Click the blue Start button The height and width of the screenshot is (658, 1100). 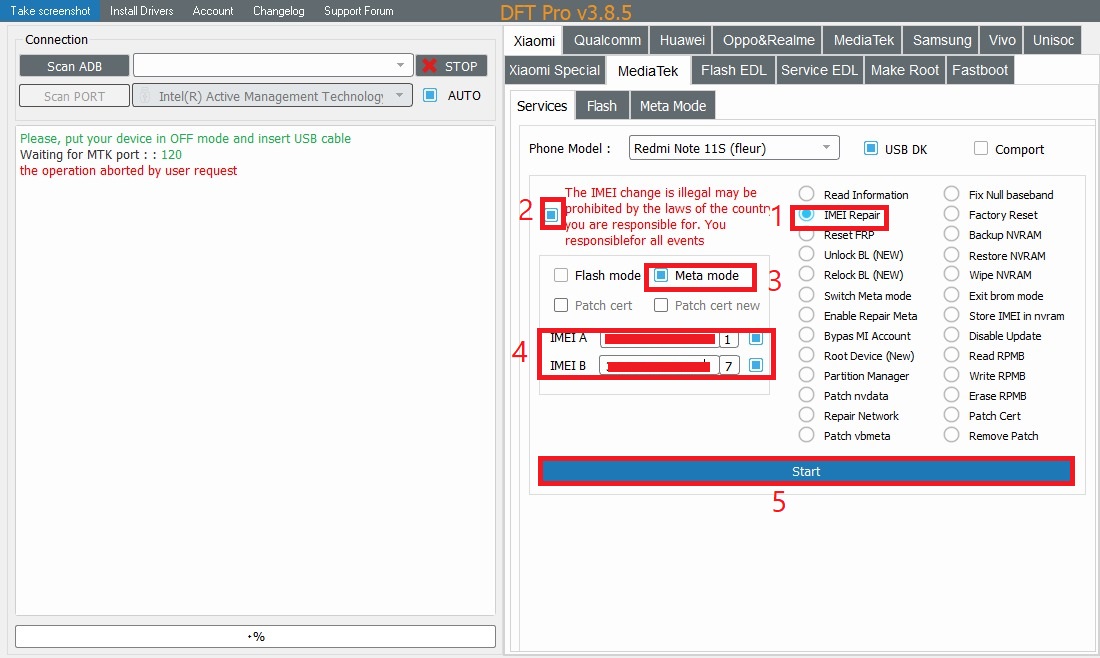[806, 471]
